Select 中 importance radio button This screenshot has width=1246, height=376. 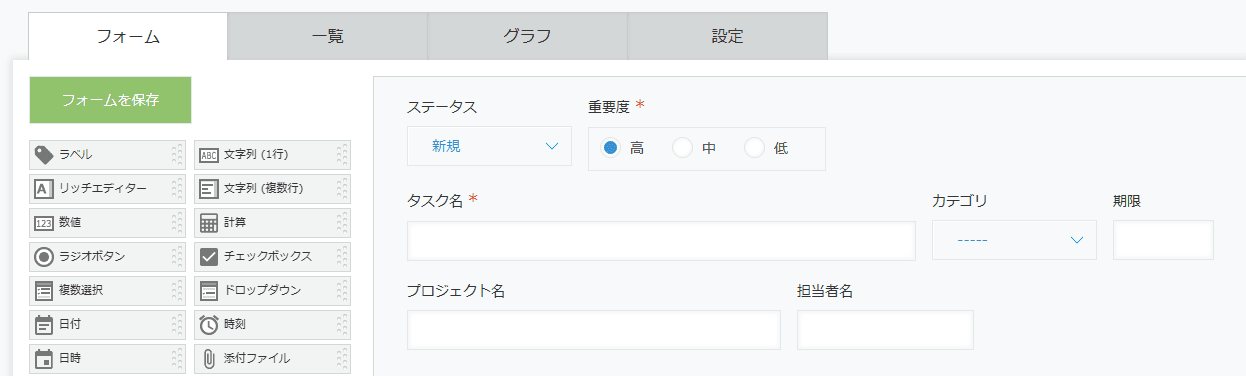click(682, 148)
